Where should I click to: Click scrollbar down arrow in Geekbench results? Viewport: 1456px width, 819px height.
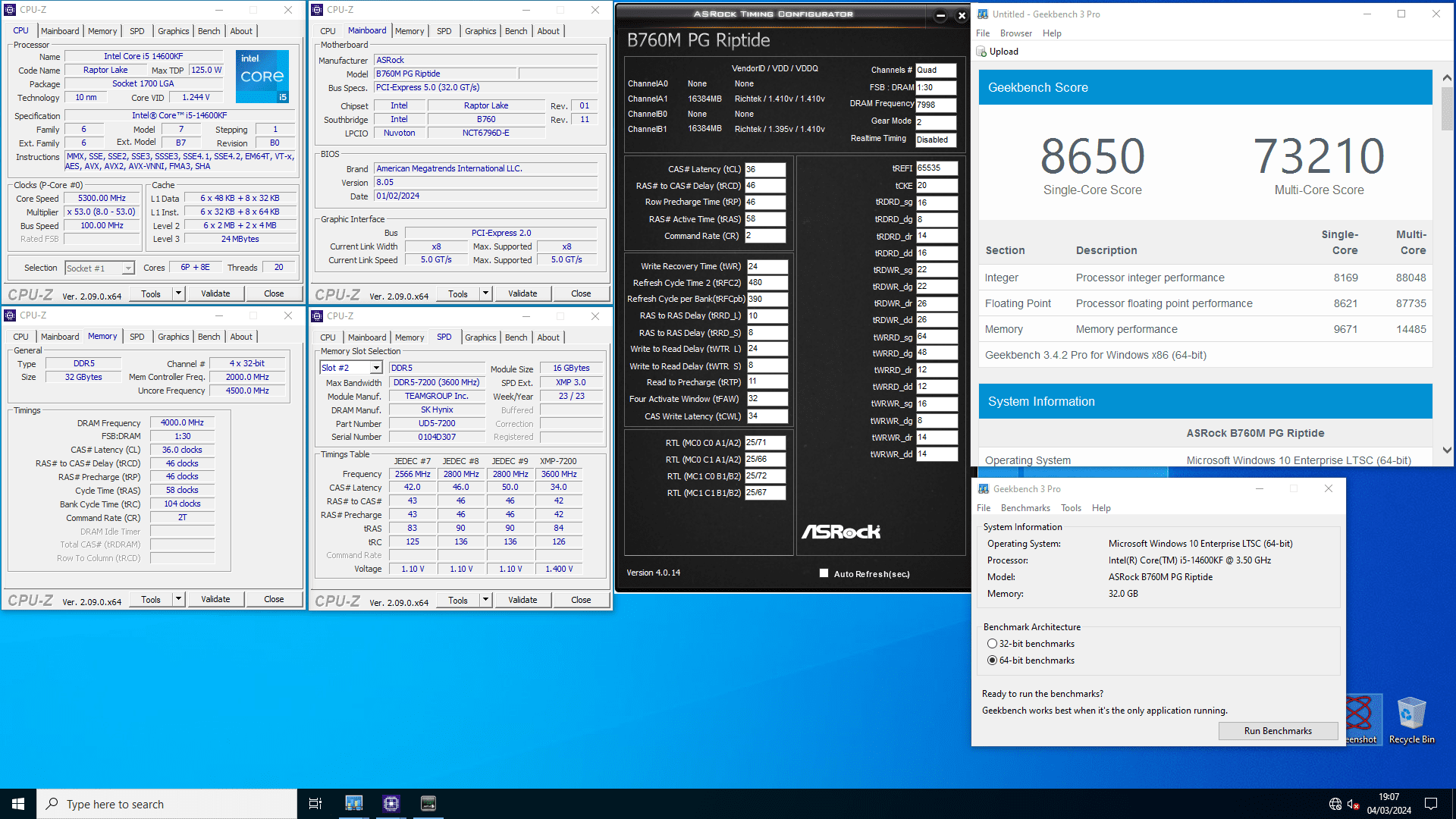(1447, 450)
